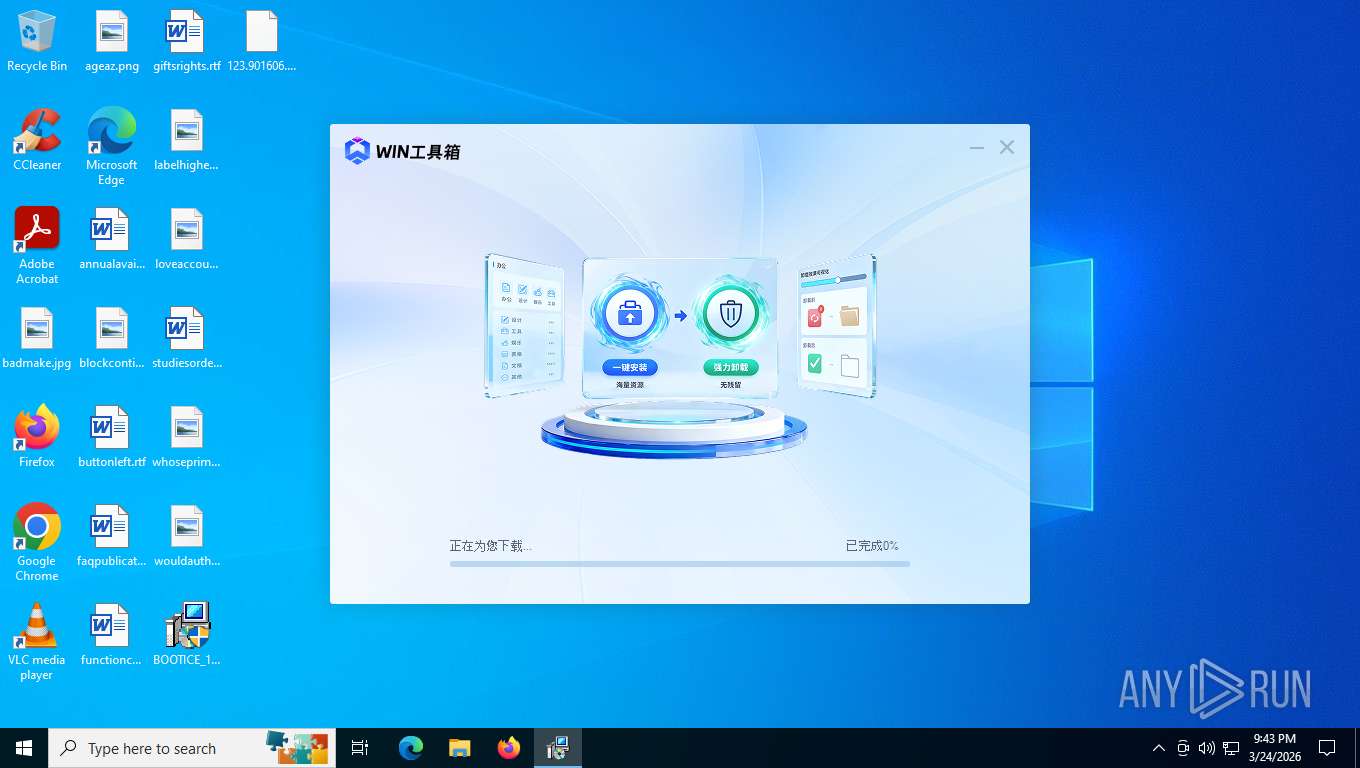Open the Windows Start menu

click(x=24, y=748)
